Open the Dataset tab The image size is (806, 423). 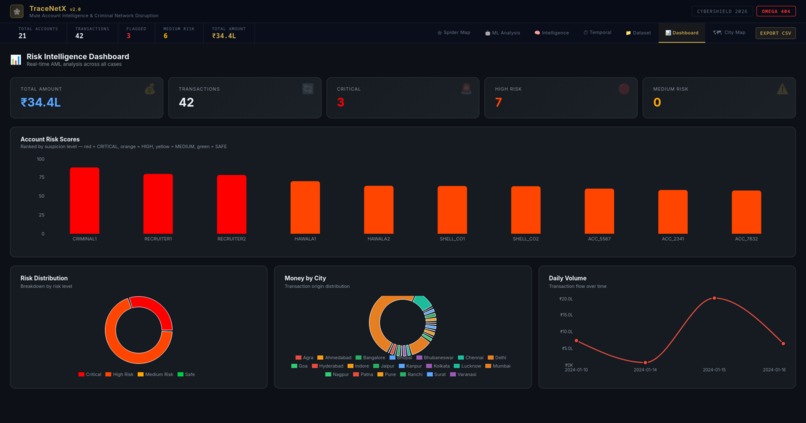(x=638, y=32)
